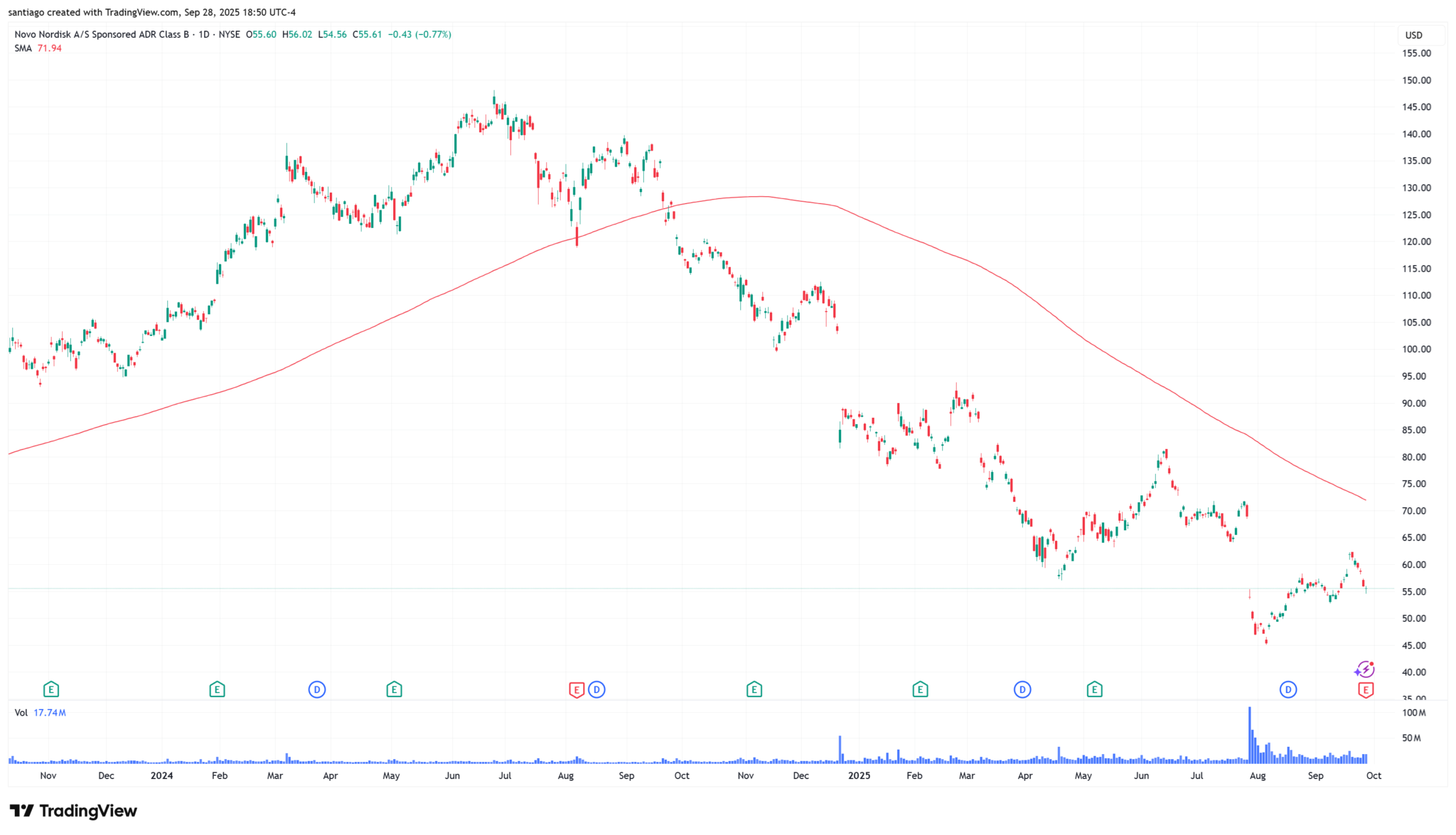Click the Vol indicator legend label
This screenshot has height=835, width=1456.
(x=21, y=713)
